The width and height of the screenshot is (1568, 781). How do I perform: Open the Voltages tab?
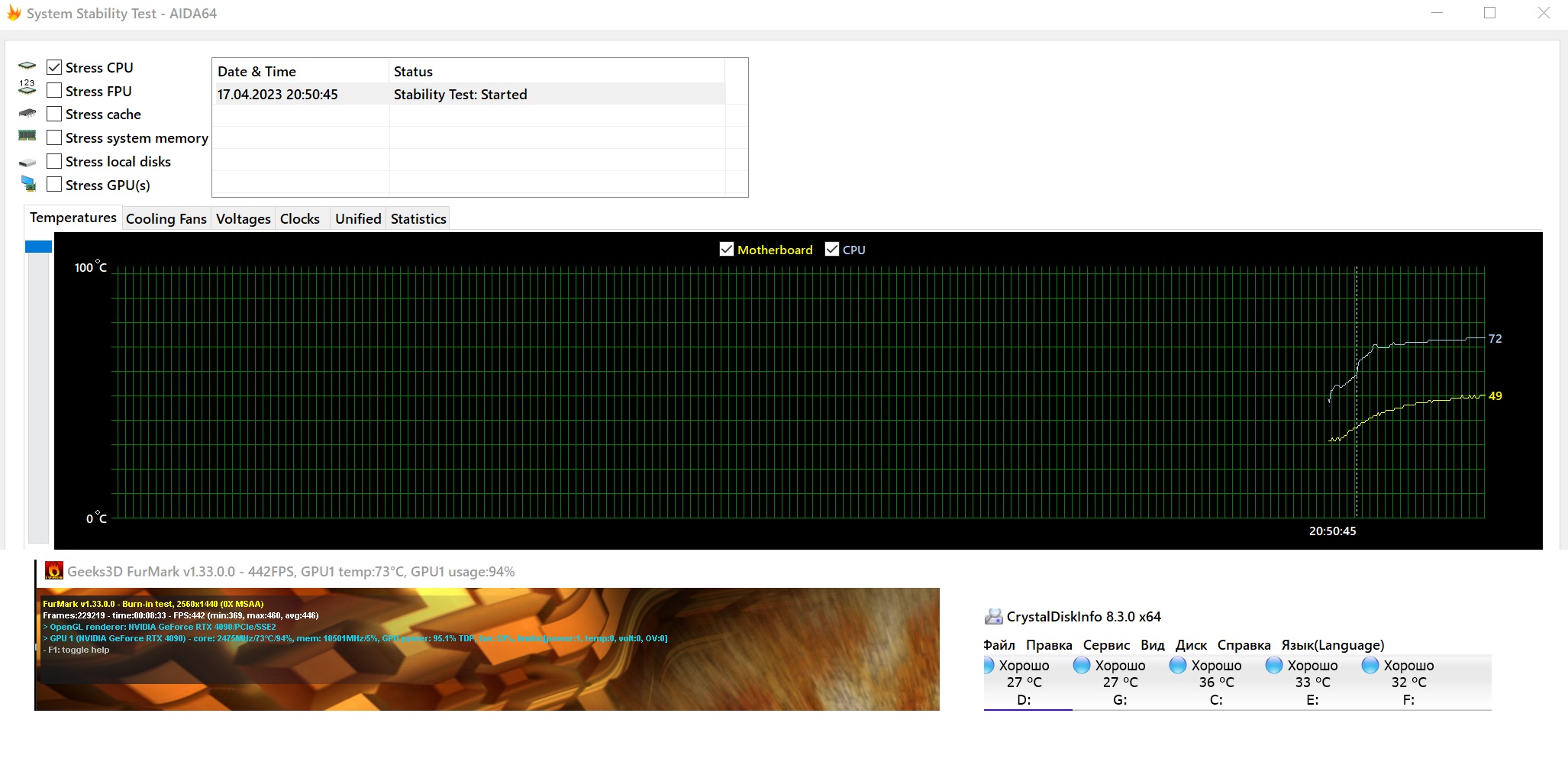coord(244,219)
